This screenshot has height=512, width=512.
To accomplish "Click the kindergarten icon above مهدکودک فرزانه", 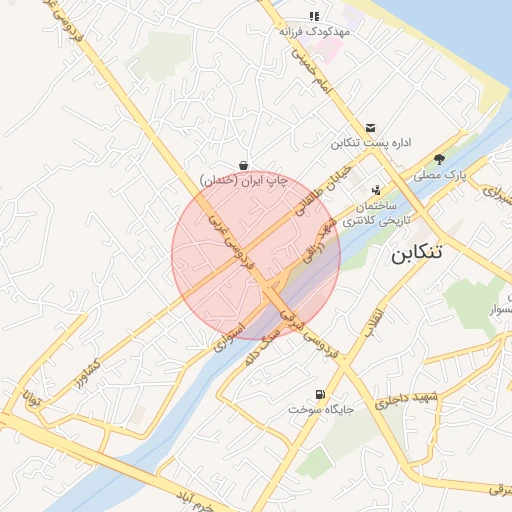I will [x=314, y=16].
